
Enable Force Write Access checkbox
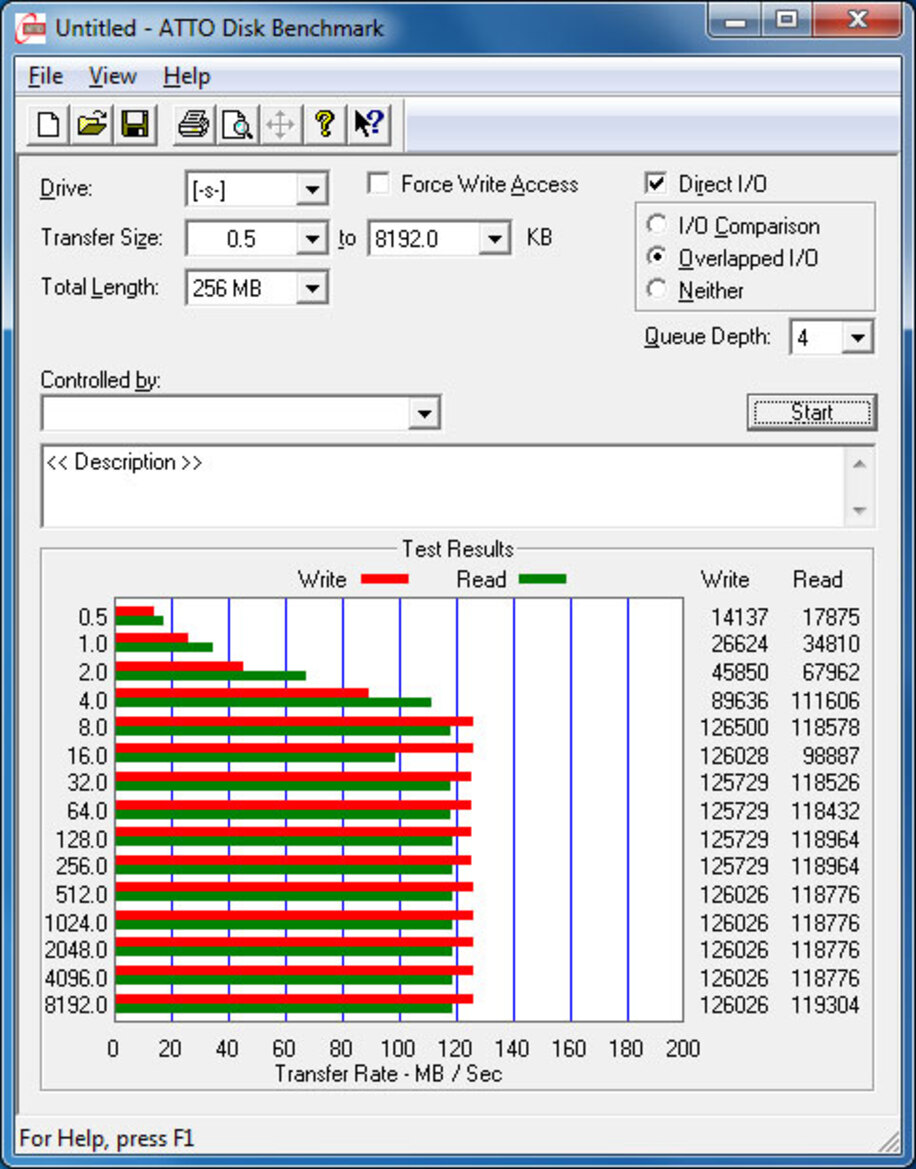pos(379,183)
